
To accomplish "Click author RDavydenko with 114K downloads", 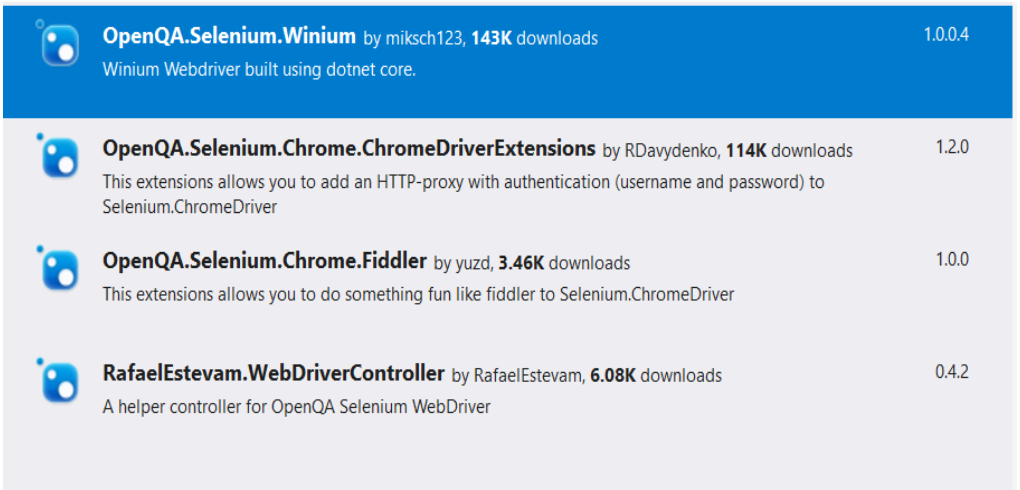I will pos(727,152).
